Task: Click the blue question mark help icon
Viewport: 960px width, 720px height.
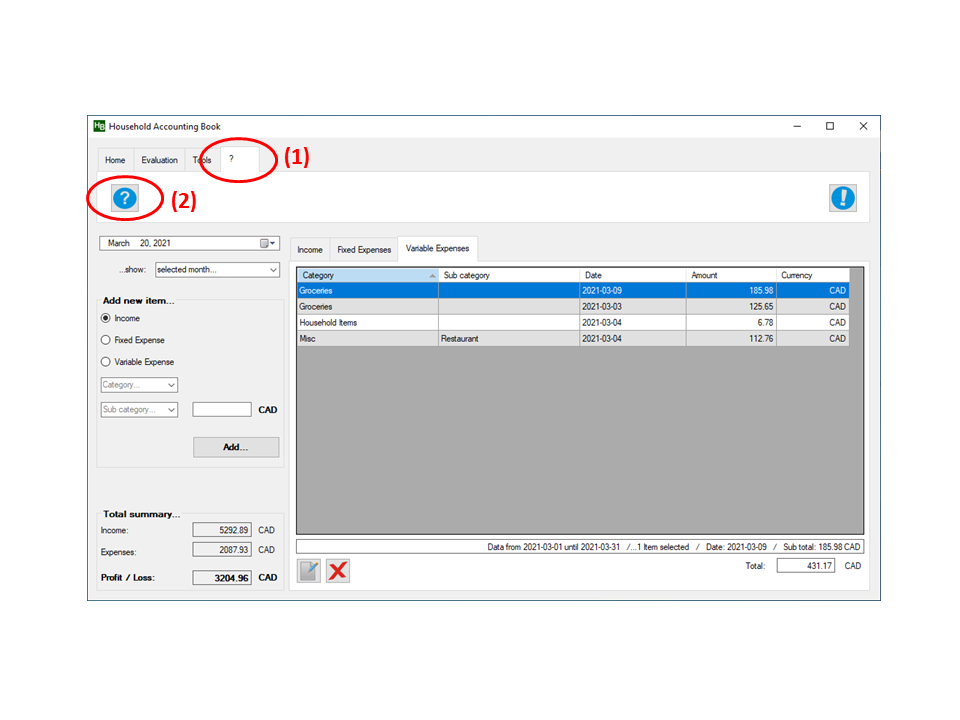Action: [x=124, y=198]
